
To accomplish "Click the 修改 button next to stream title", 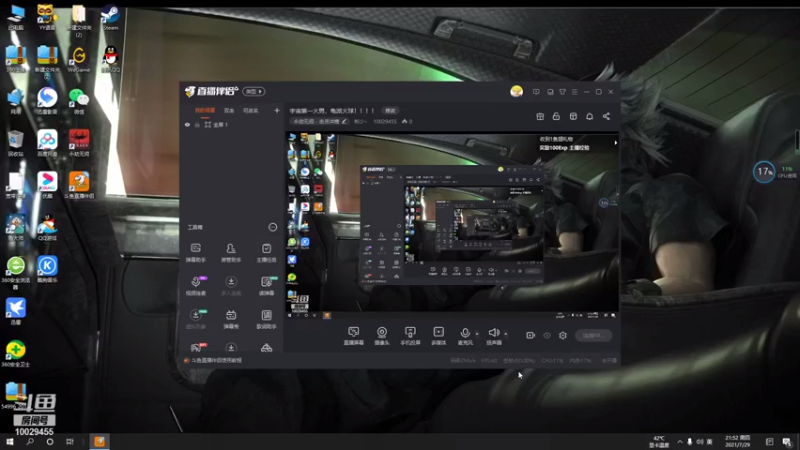I will [390, 110].
